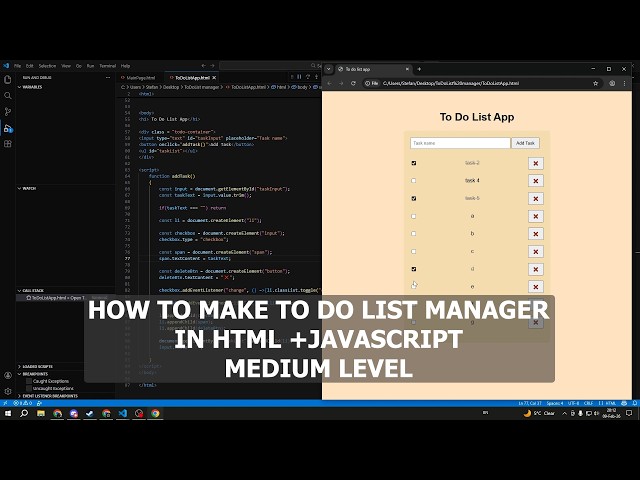Open the Run and Debug view icon

[x=8, y=128]
